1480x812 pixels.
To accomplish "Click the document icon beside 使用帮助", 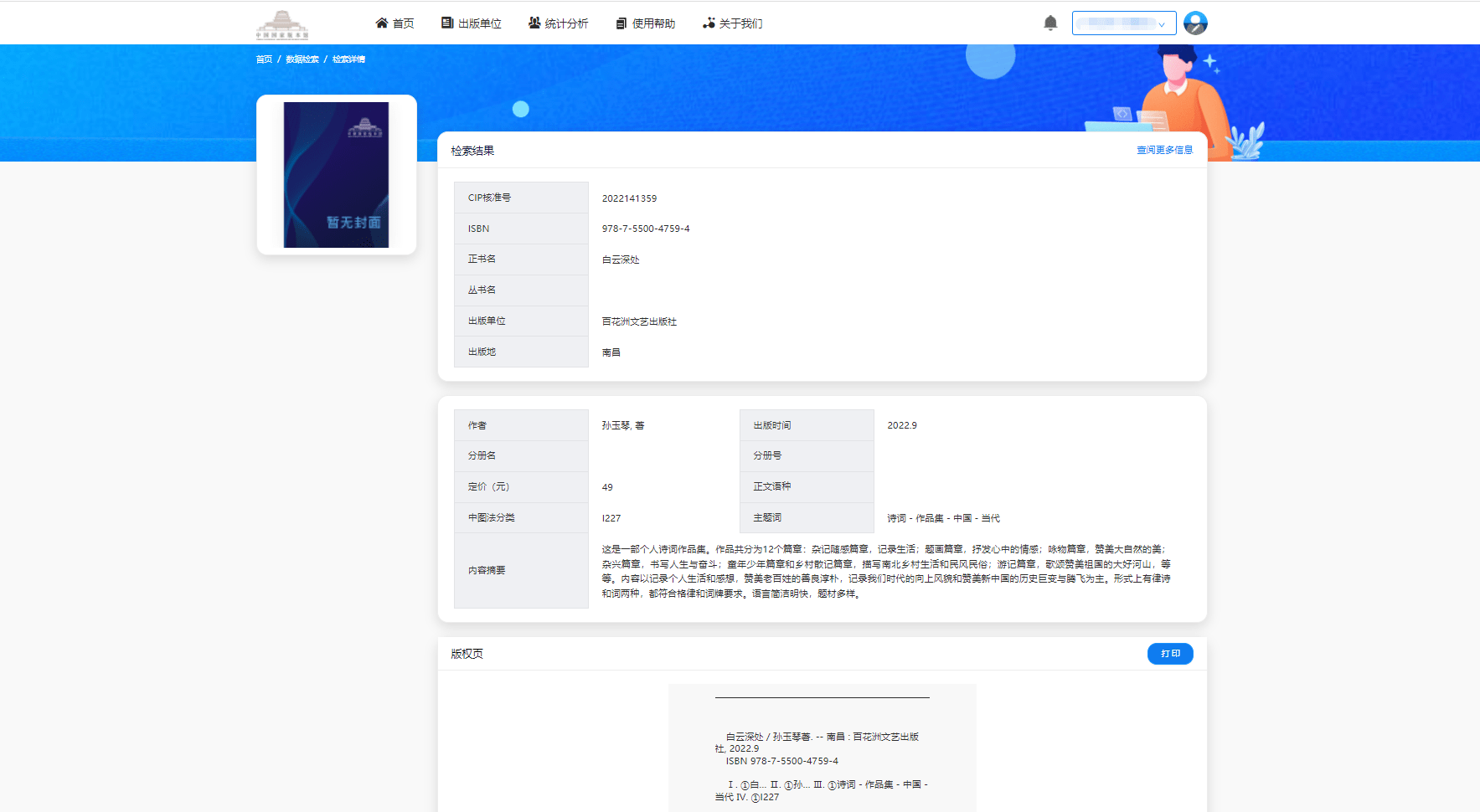I will click(621, 23).
